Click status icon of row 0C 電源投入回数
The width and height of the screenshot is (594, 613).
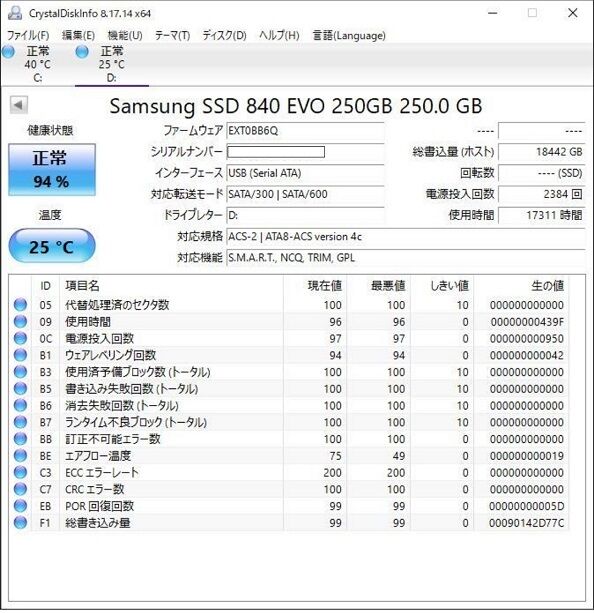pyautogui.click(x=20, y=338)
